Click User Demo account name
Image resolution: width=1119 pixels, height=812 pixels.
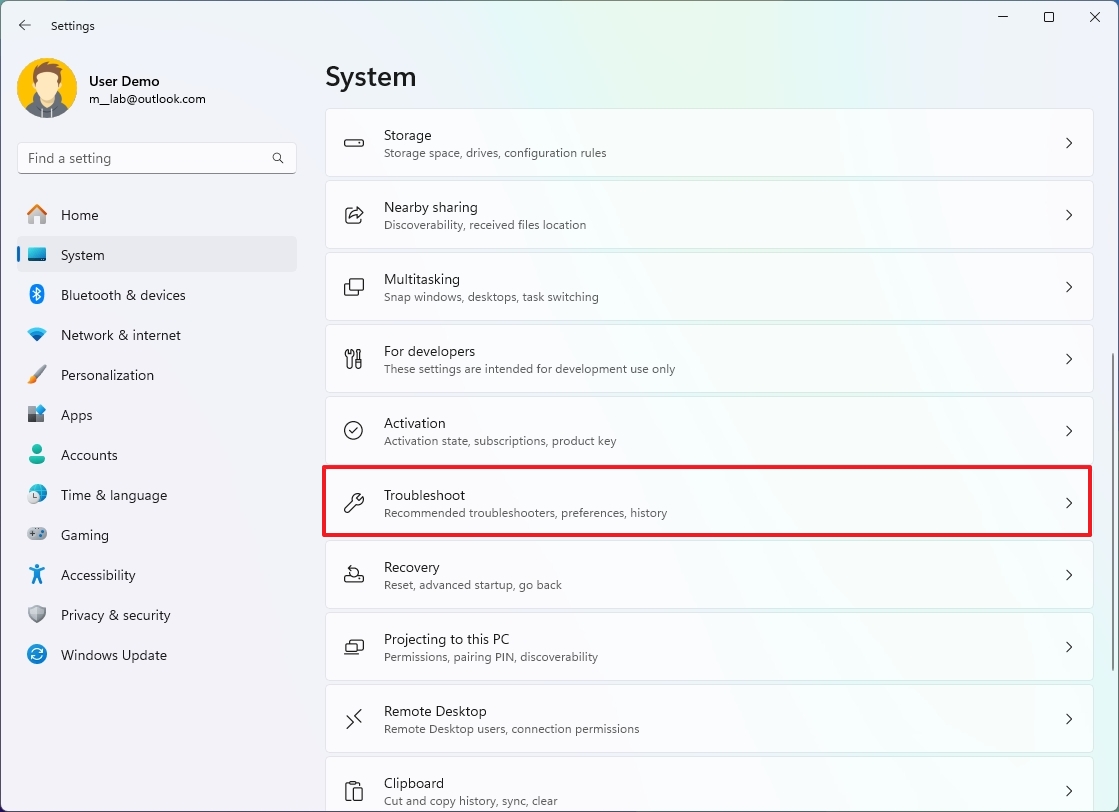(124, 81)
